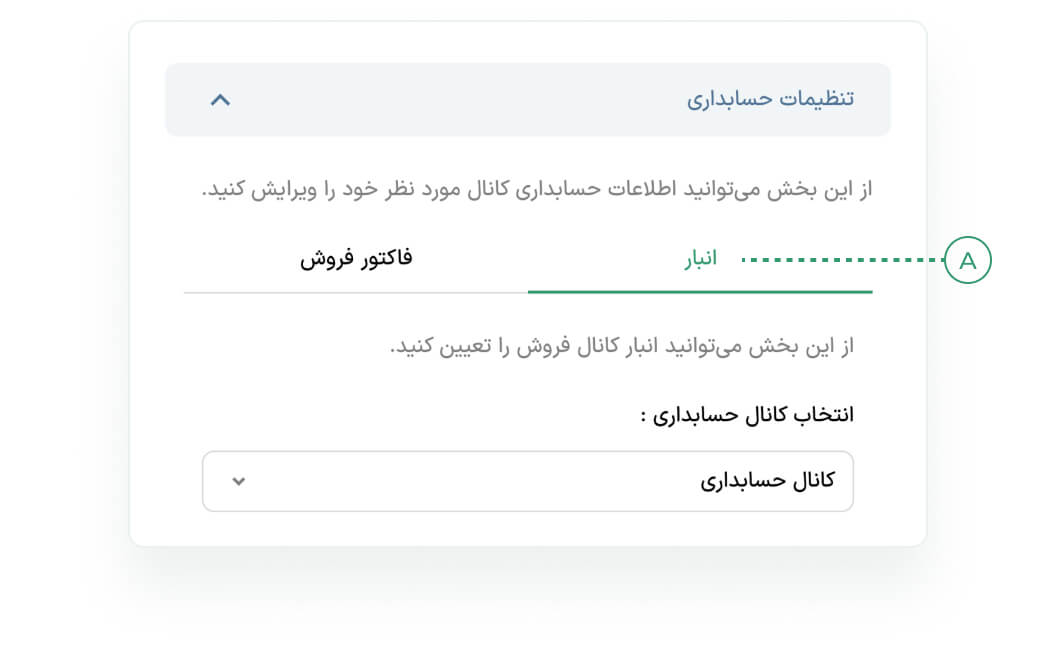The width and height of the screenshot is (1056, 648).
Task: Click the accounting info description text
Action: pyautogui.click(x=538, y=189)
